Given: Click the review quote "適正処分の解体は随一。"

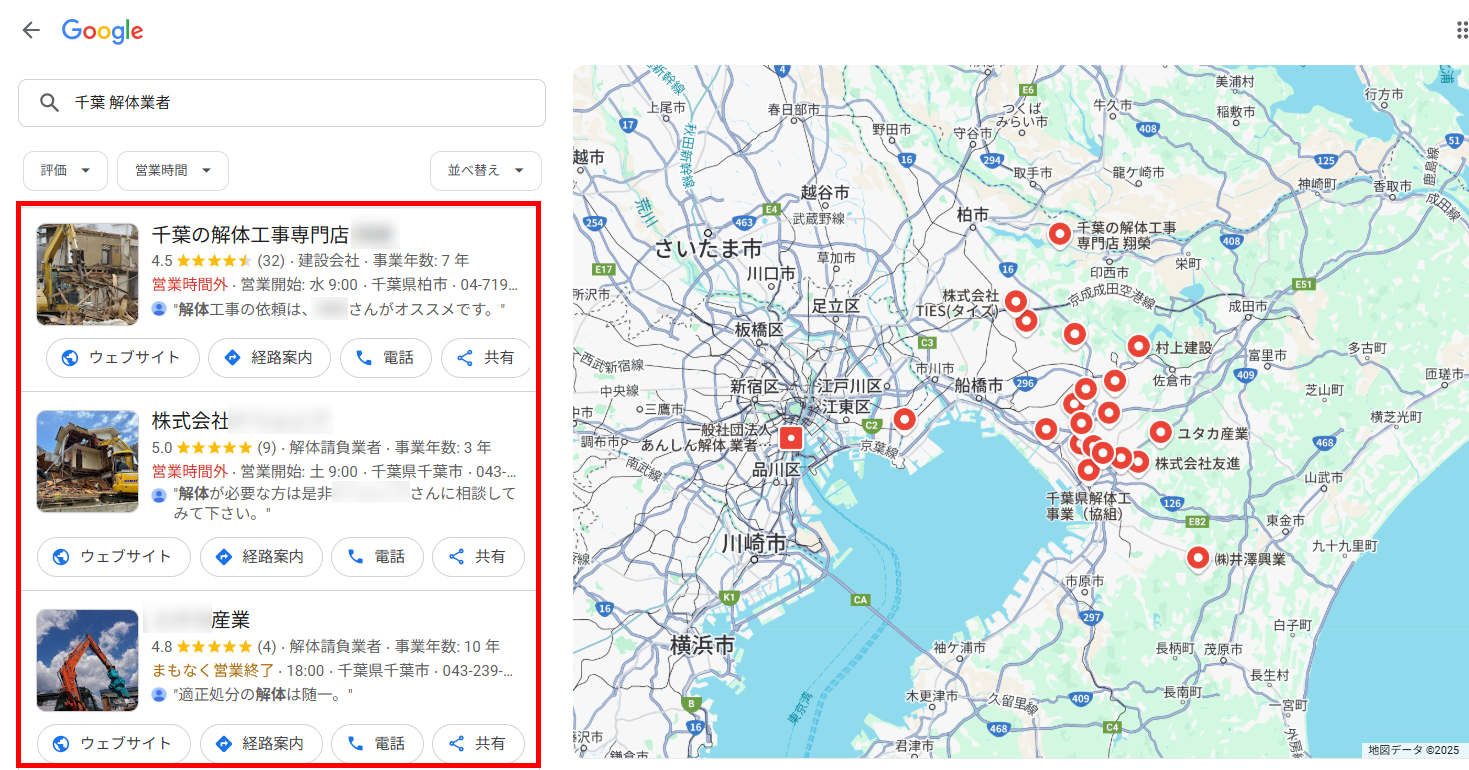Looking at the screenshot, I should [264, 694].
